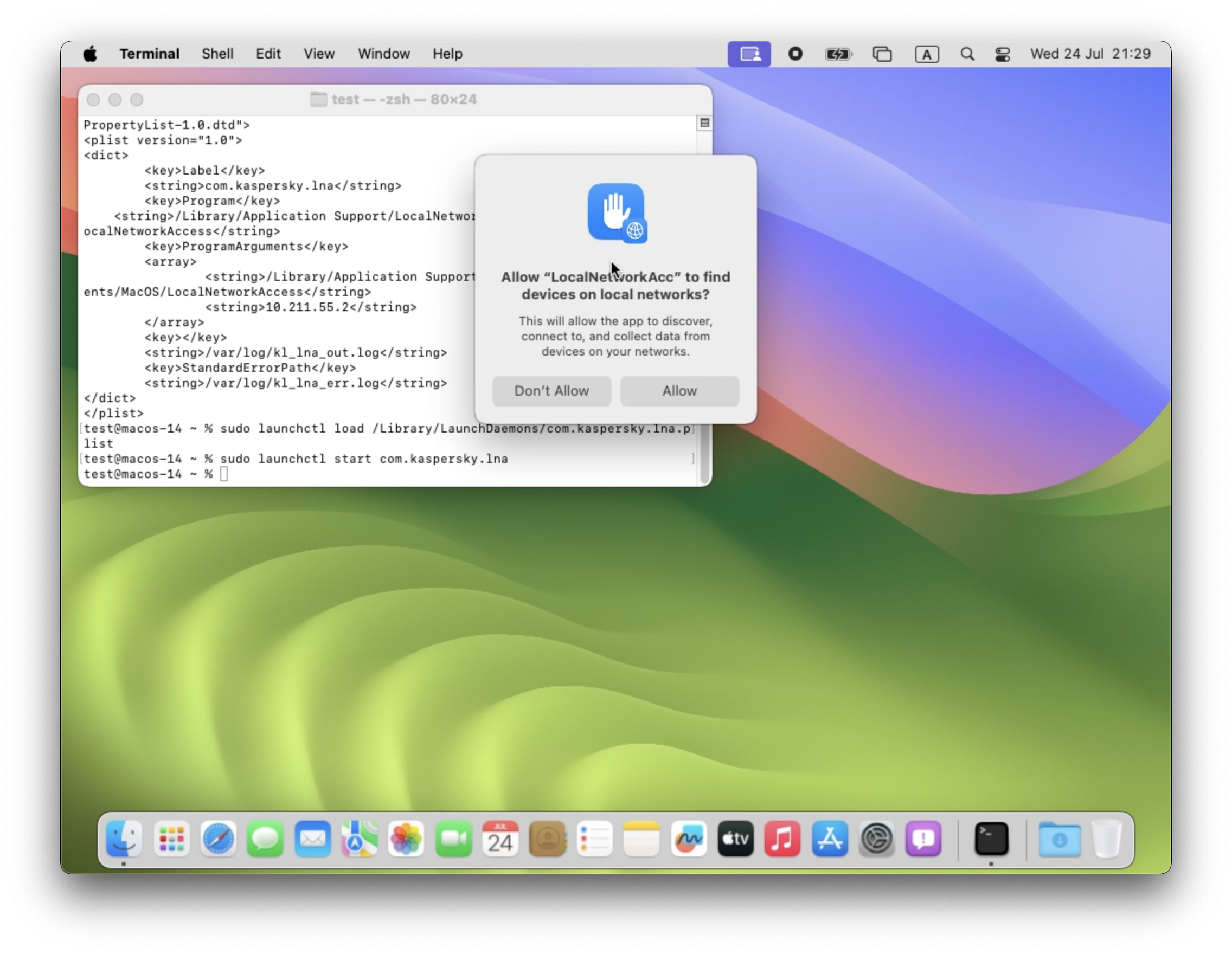The width and height of the screenshot is (1232, 954).
Task: Click the ProgramArguments key line
Action: point(247,247)
